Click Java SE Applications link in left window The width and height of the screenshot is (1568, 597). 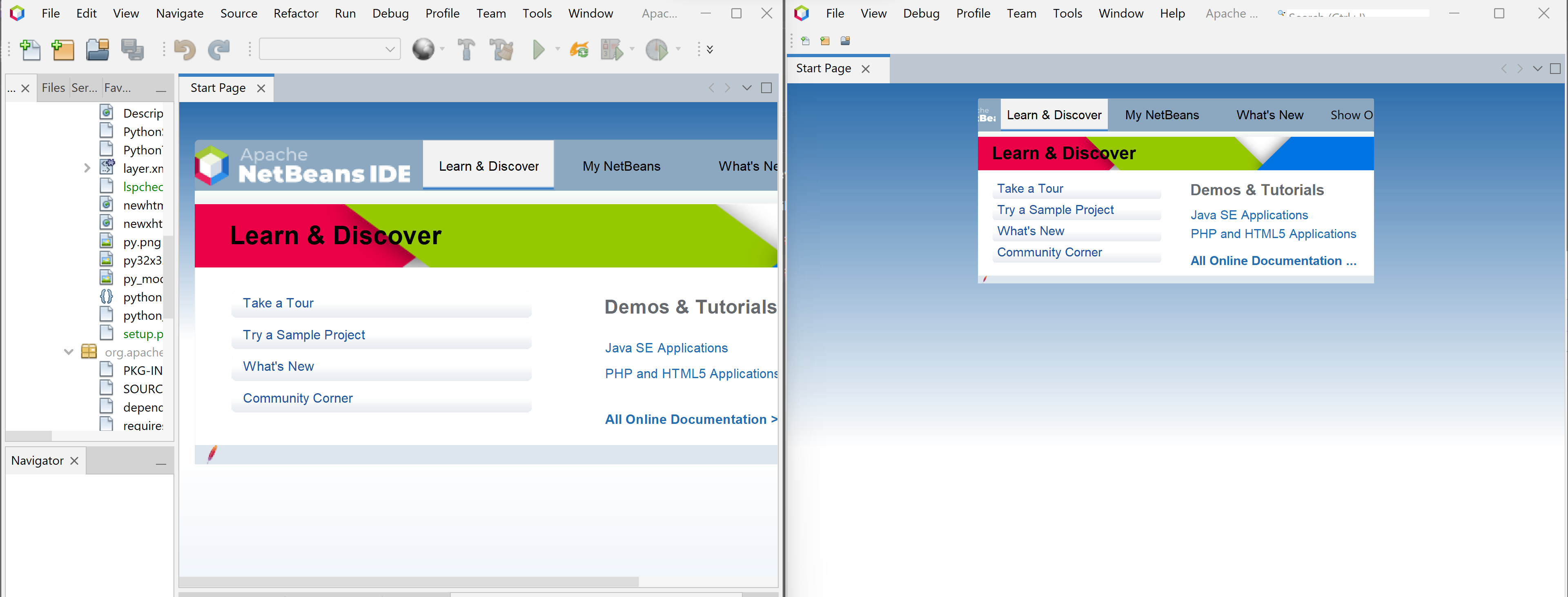coord(666,348)
